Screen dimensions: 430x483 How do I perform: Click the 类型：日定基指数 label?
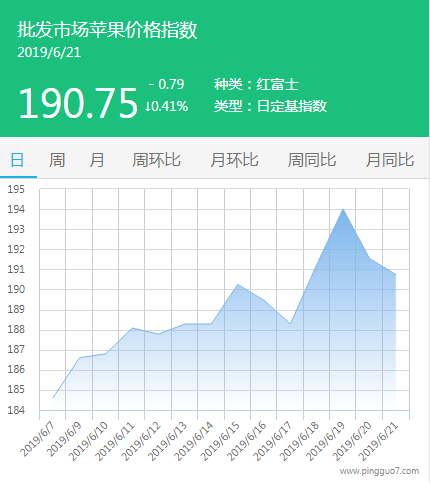(x=270, y=106)
